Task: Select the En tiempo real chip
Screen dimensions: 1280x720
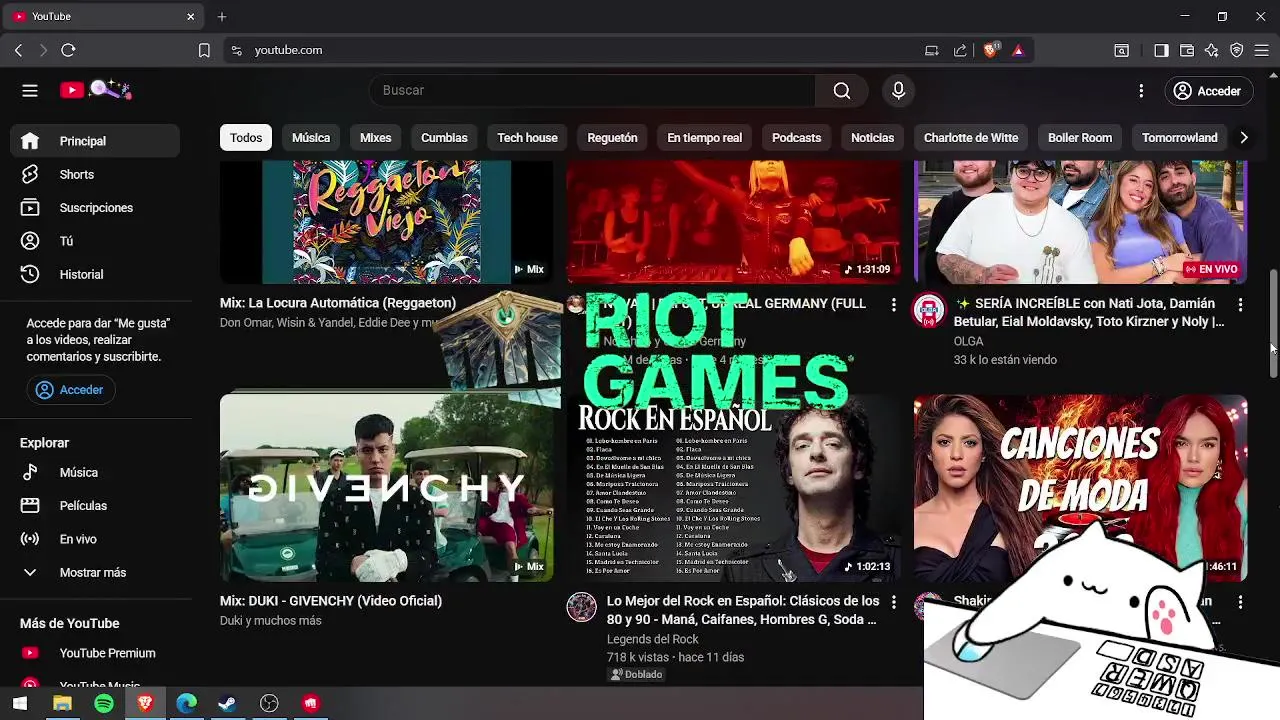Action: click(705, 138)
